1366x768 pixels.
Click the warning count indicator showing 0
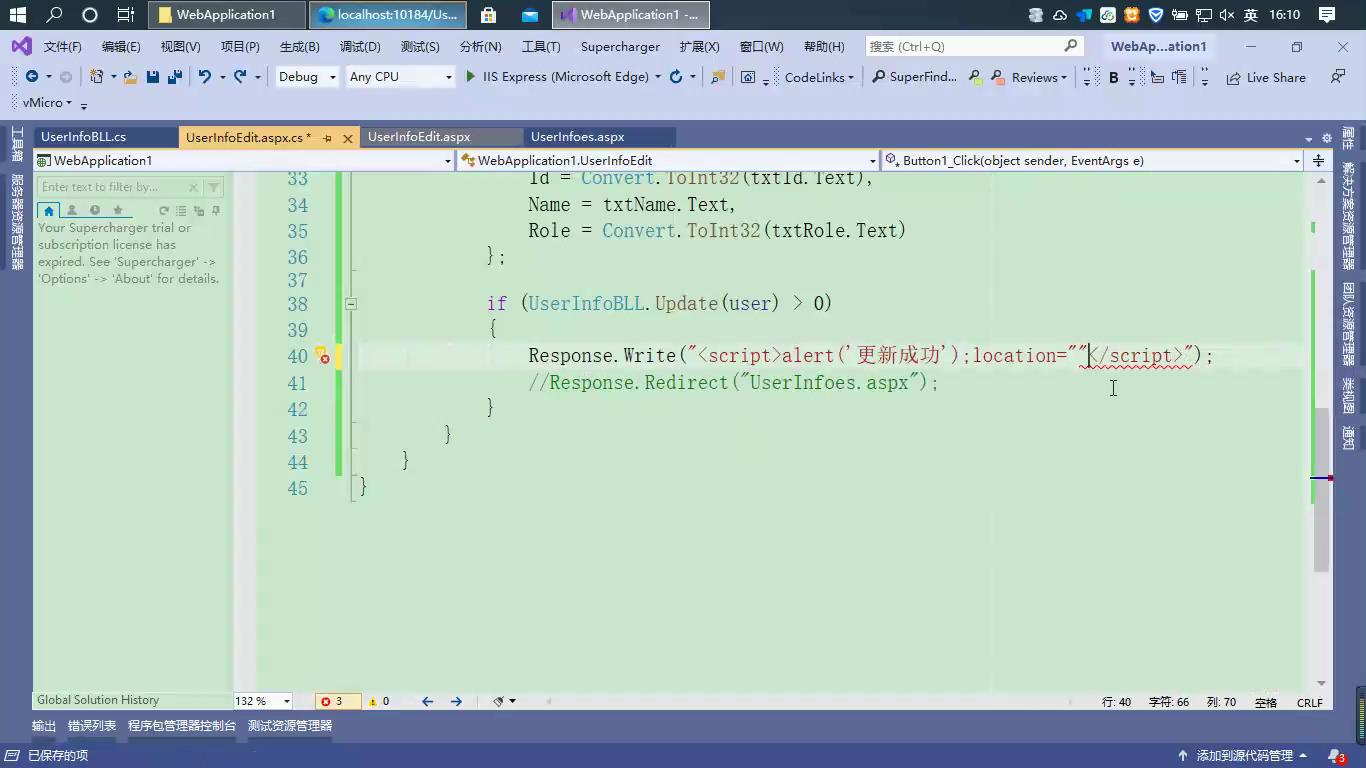click(x=379, y=702)
